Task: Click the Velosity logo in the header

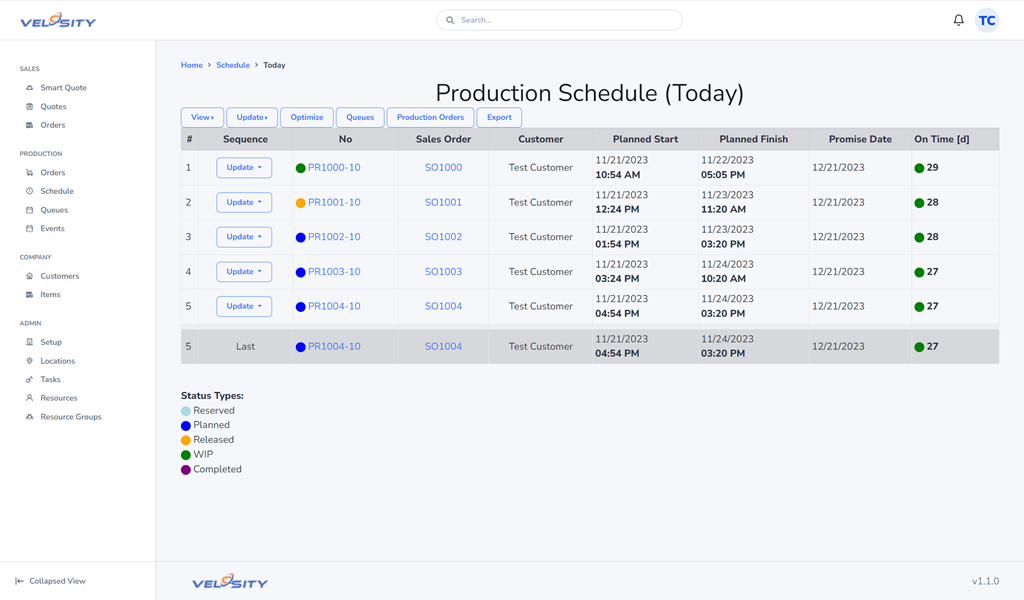Action: 58,20
